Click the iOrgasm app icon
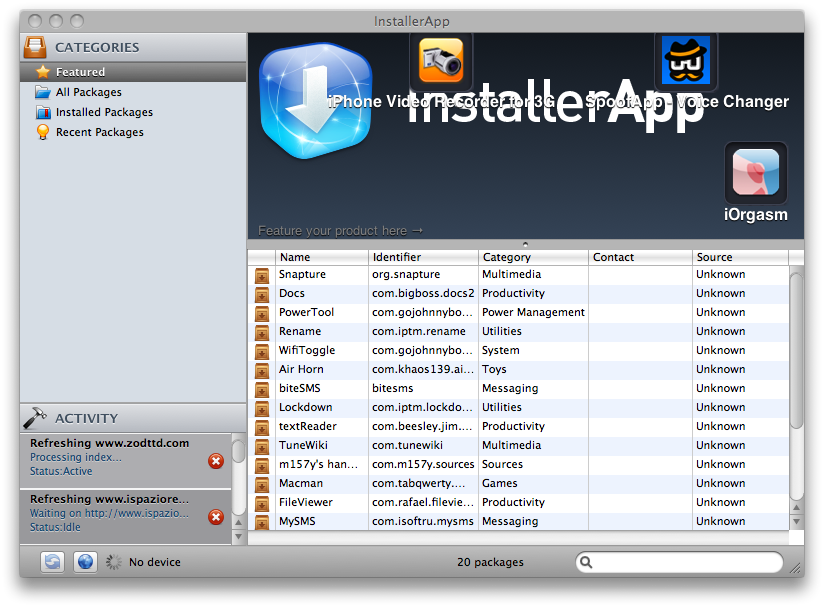Image resolution: width=824 pixels, height=607 pixels. [755, 172]
